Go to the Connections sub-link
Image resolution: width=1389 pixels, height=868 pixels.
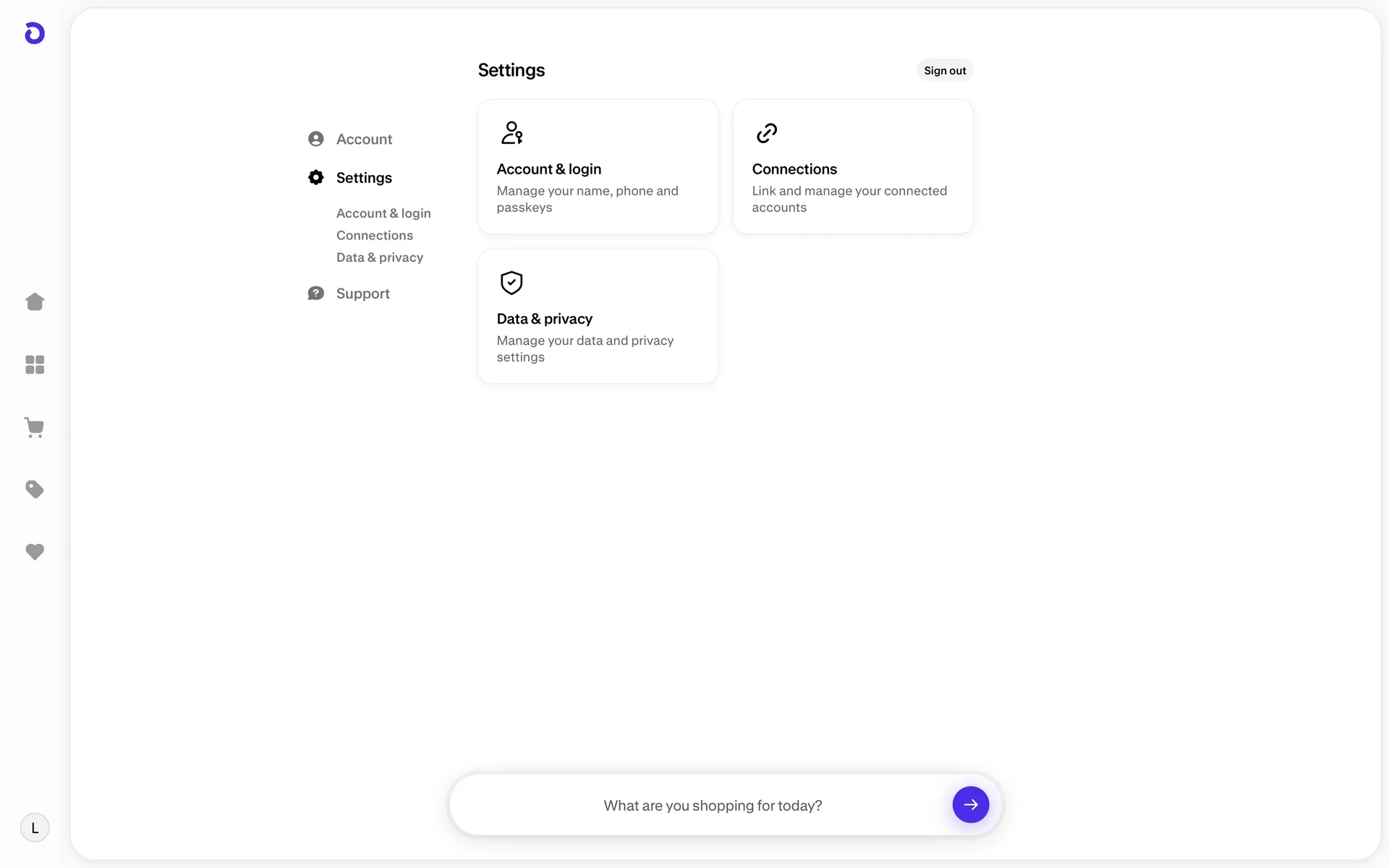point(375,235)
